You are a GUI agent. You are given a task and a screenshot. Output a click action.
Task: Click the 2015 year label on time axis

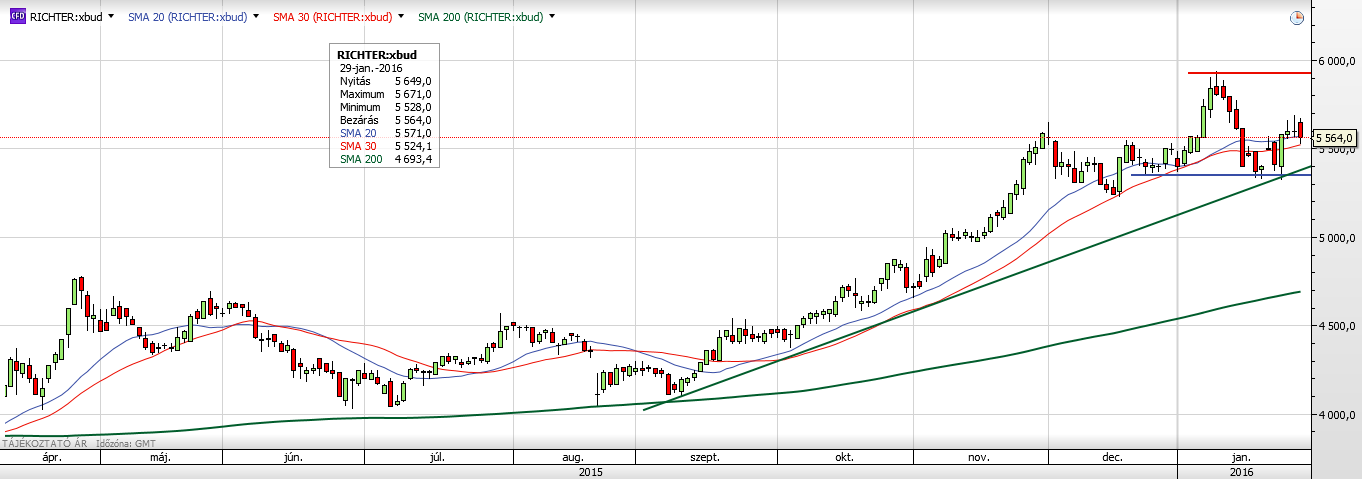tap(589, 471)
